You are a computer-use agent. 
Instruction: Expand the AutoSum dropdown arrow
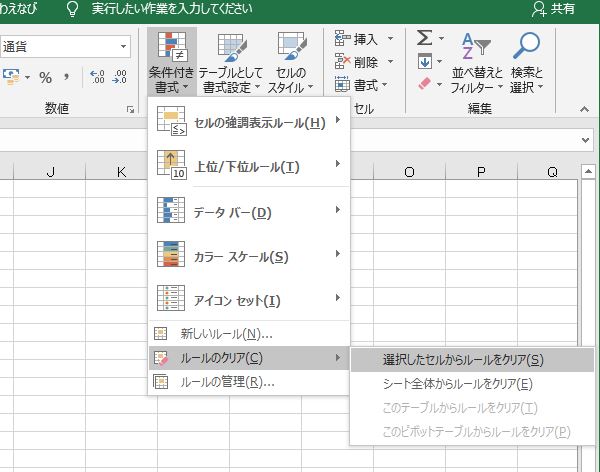pyautogui.click(x=441, y=38)
